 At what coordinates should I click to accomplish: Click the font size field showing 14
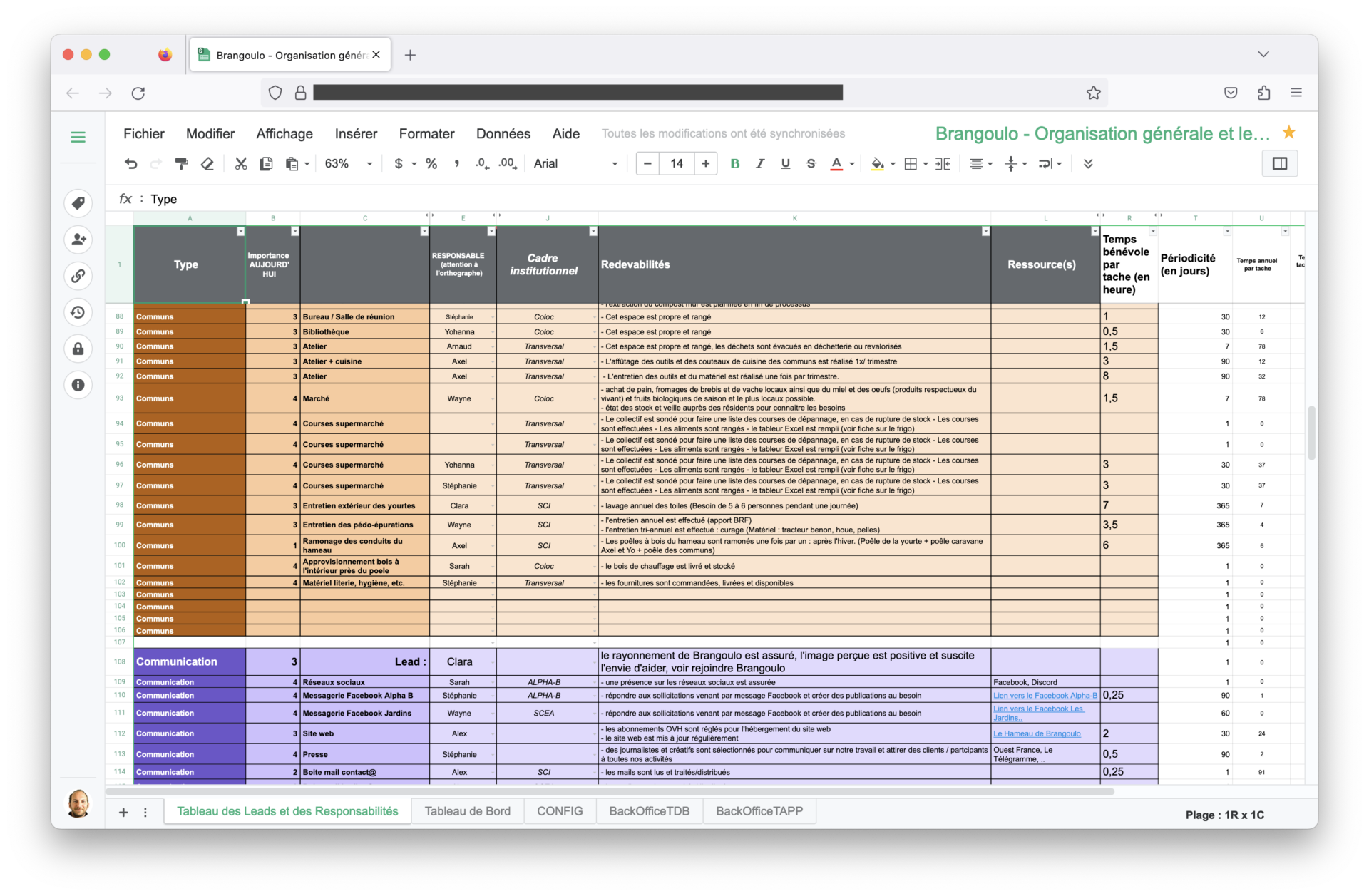click(677, 163)
